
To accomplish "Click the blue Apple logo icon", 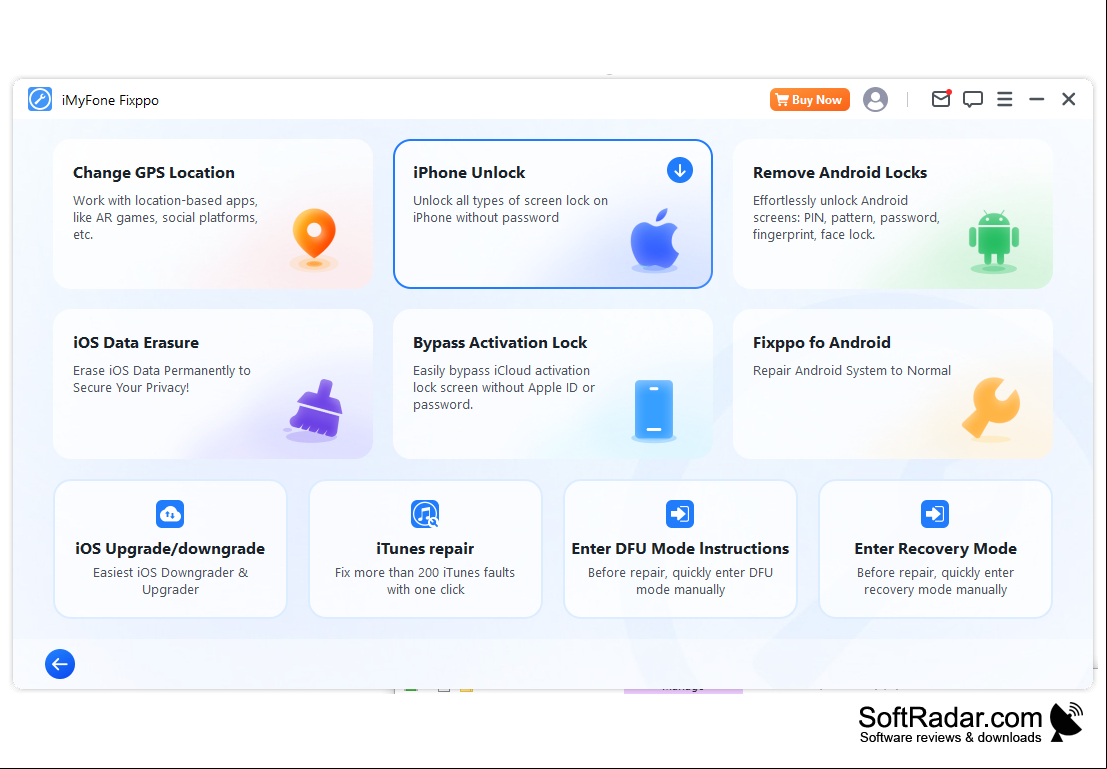I will pyautogui.click(x=654, y=240).
